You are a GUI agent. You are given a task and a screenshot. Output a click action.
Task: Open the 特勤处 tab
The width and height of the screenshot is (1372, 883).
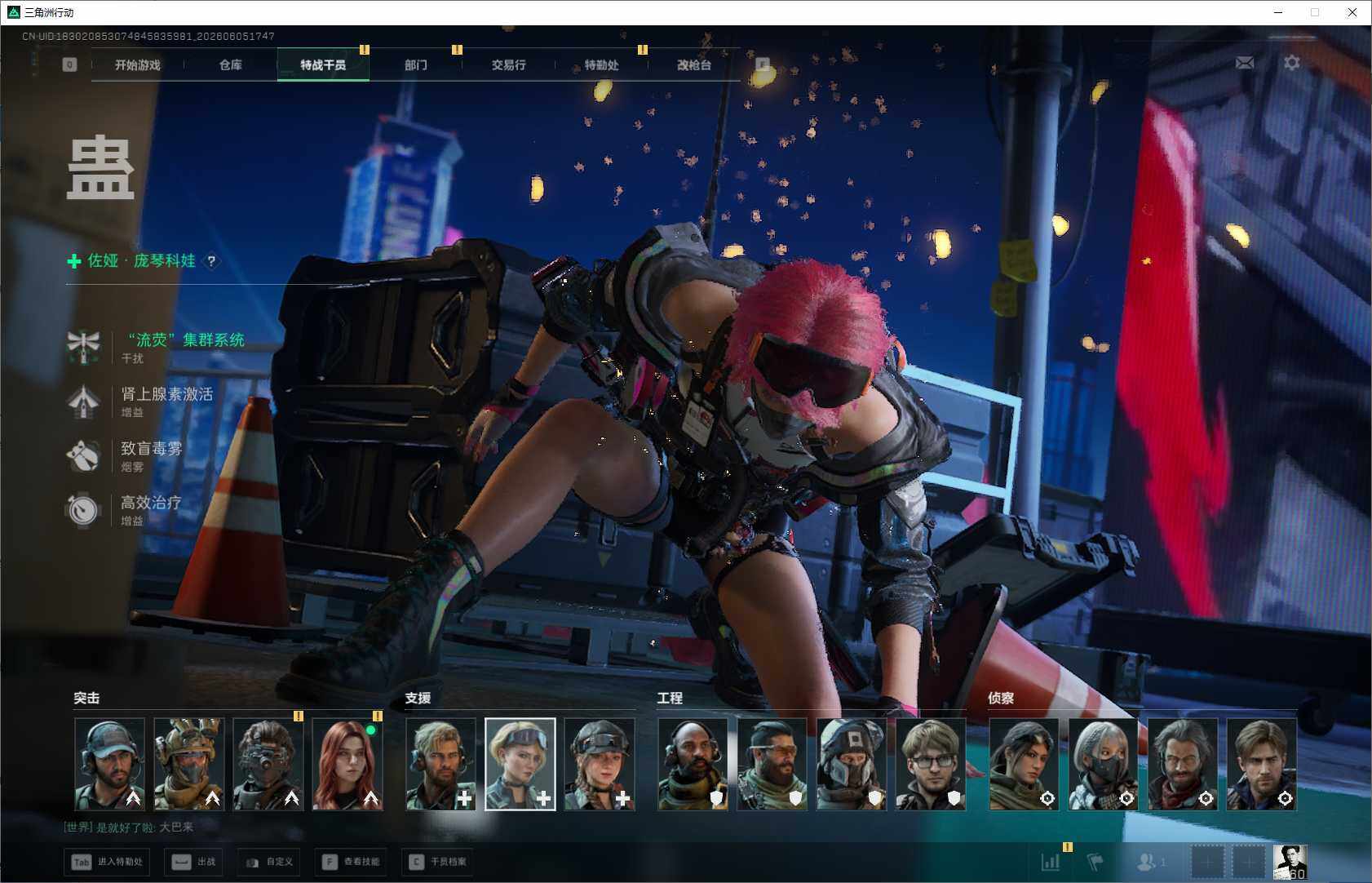click(x=602, y=65)
